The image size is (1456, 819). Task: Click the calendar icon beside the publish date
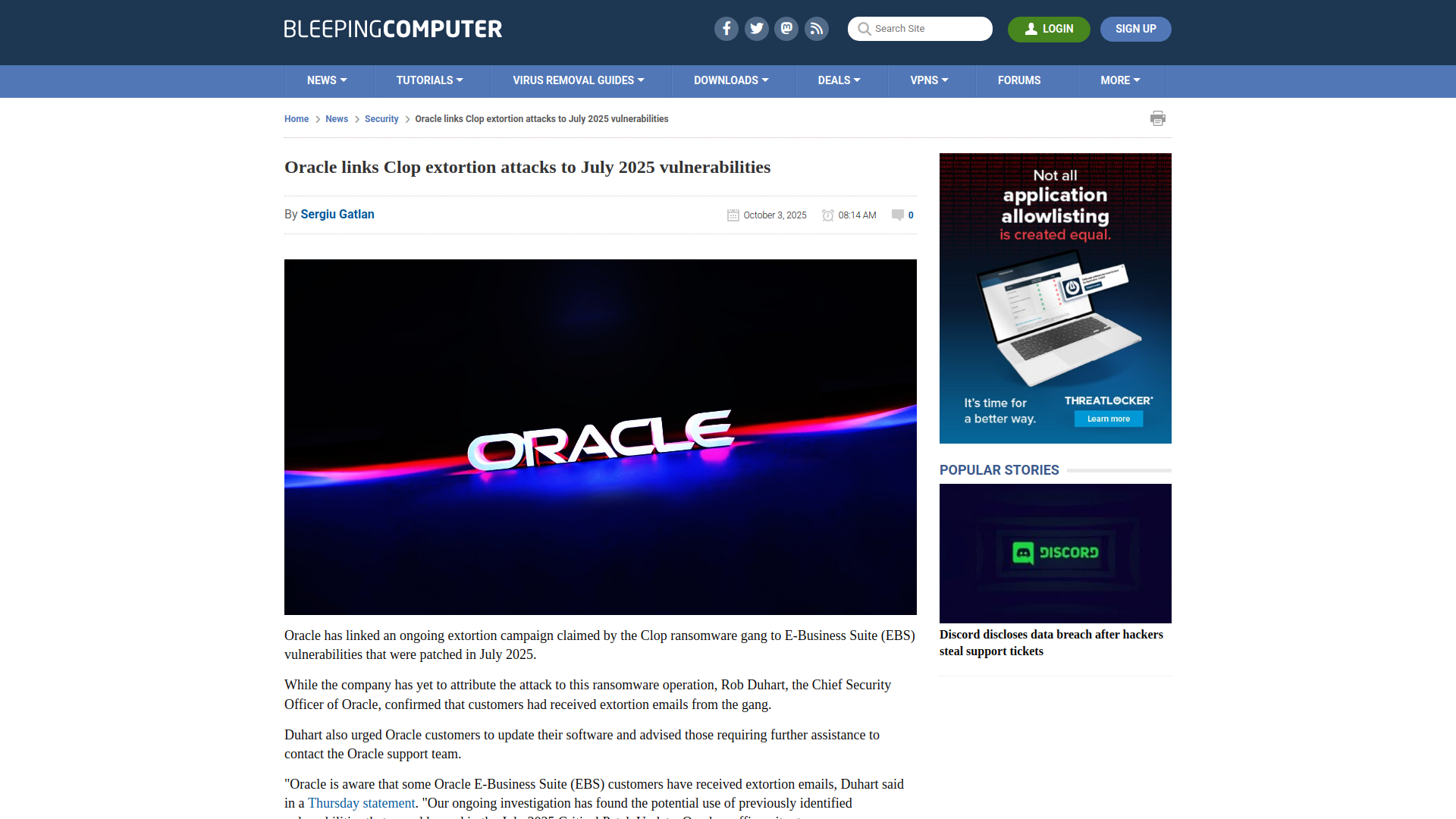733,215
